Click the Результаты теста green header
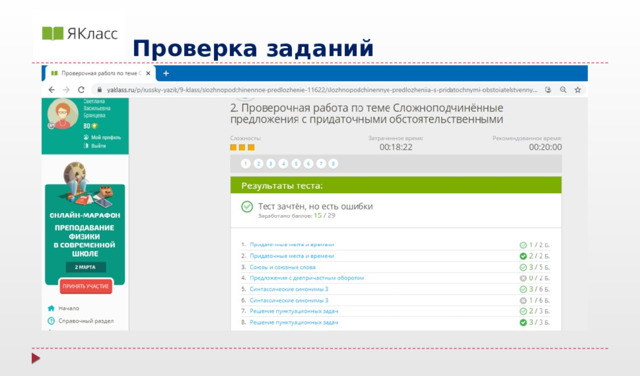The width and height of the screenshot is (640, 376). [396, 186]
